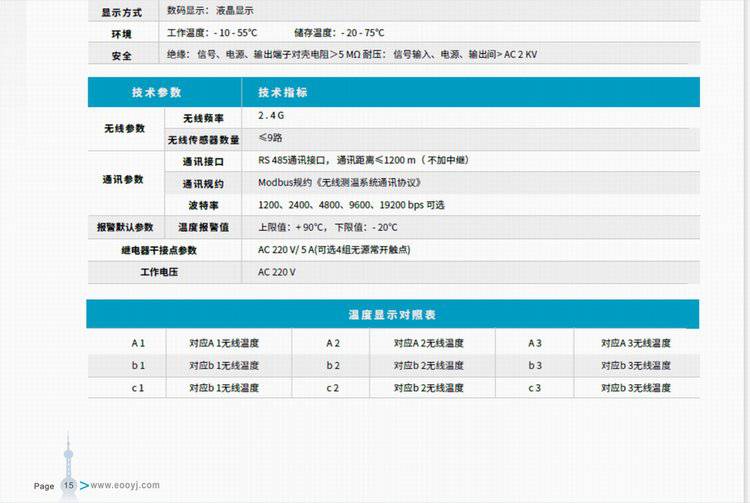Click the AC 220 V working voltage value
Viewport: 750px width, 503px height.
coord(276,272)
